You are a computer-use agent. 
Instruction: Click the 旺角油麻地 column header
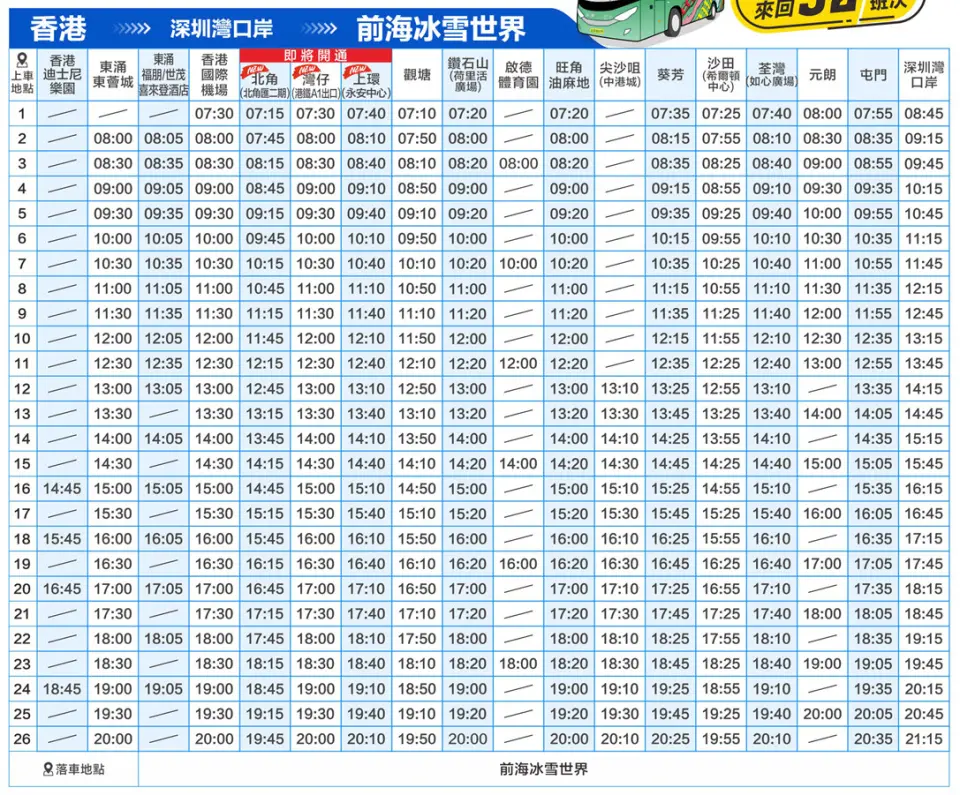coord(569,75)
